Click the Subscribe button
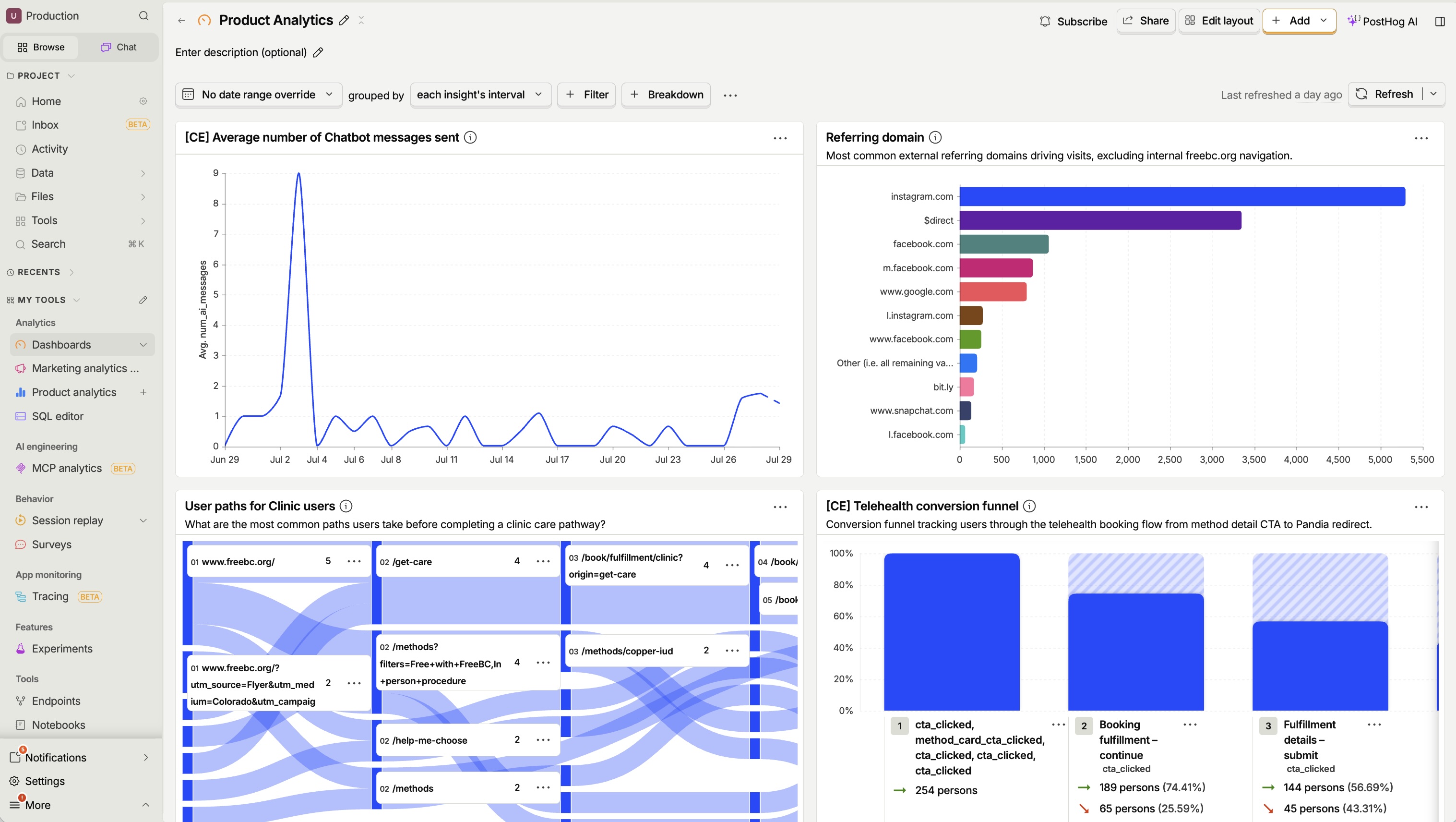1456x822 pixels. pos(1073,21)
